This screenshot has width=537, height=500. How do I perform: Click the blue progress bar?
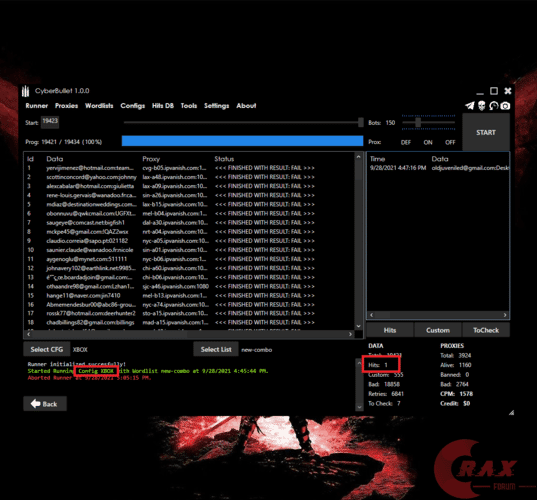[x=242, y=141]
